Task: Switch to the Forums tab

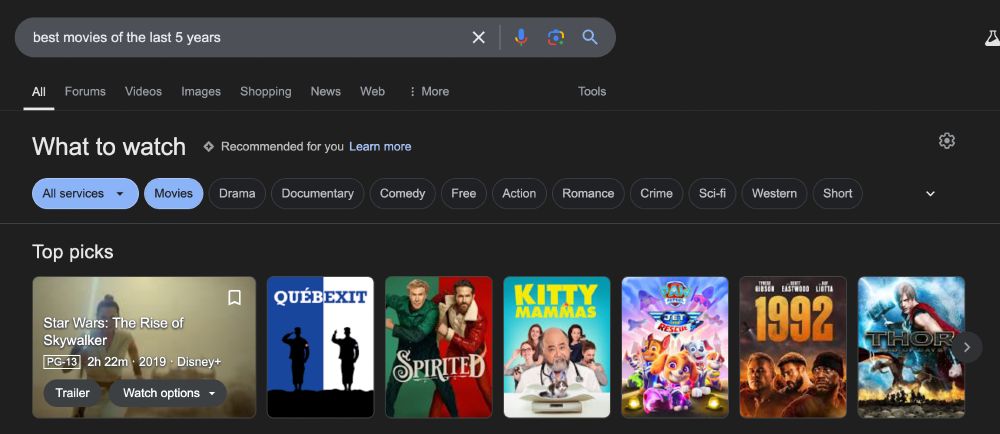Action: 85,92
